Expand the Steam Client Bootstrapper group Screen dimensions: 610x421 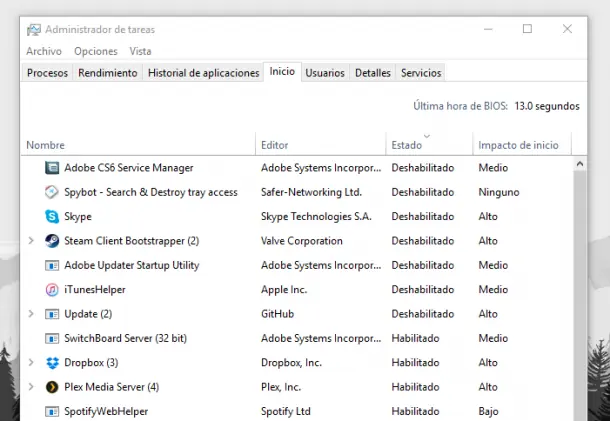(31, 241)
